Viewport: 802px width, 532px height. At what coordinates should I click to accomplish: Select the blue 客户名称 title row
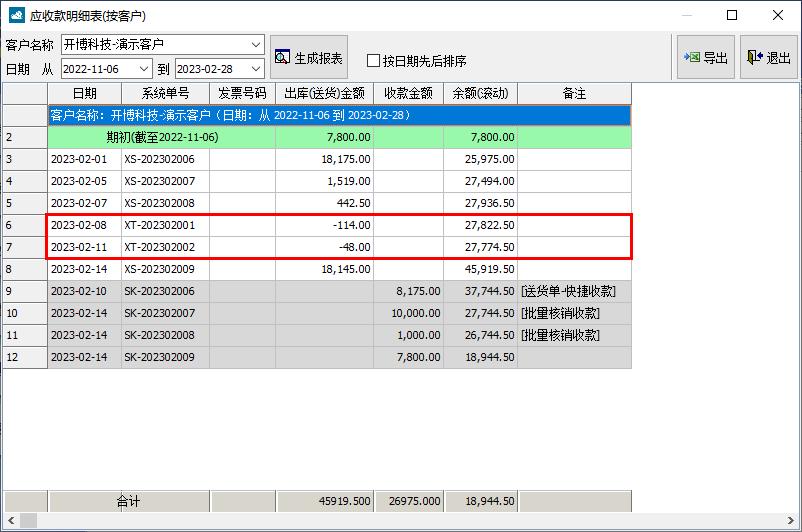coord(340,115)
